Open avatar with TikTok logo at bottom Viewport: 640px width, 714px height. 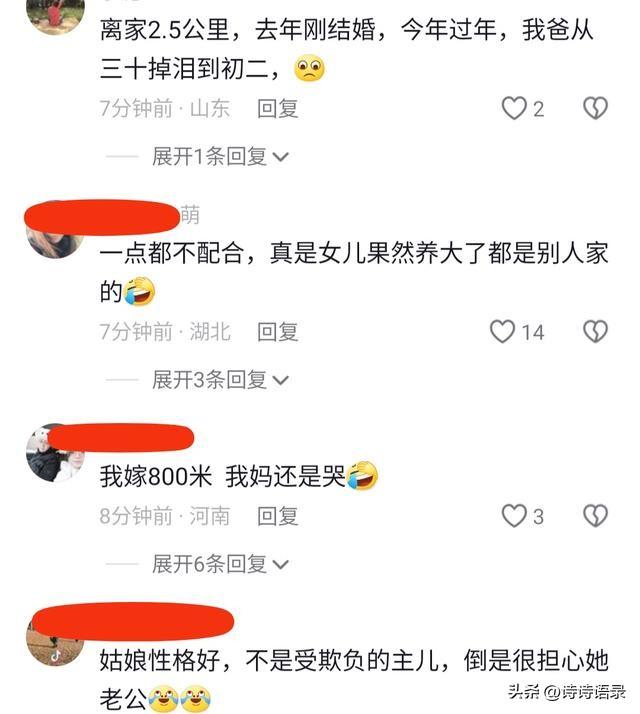tap(55, 638)
